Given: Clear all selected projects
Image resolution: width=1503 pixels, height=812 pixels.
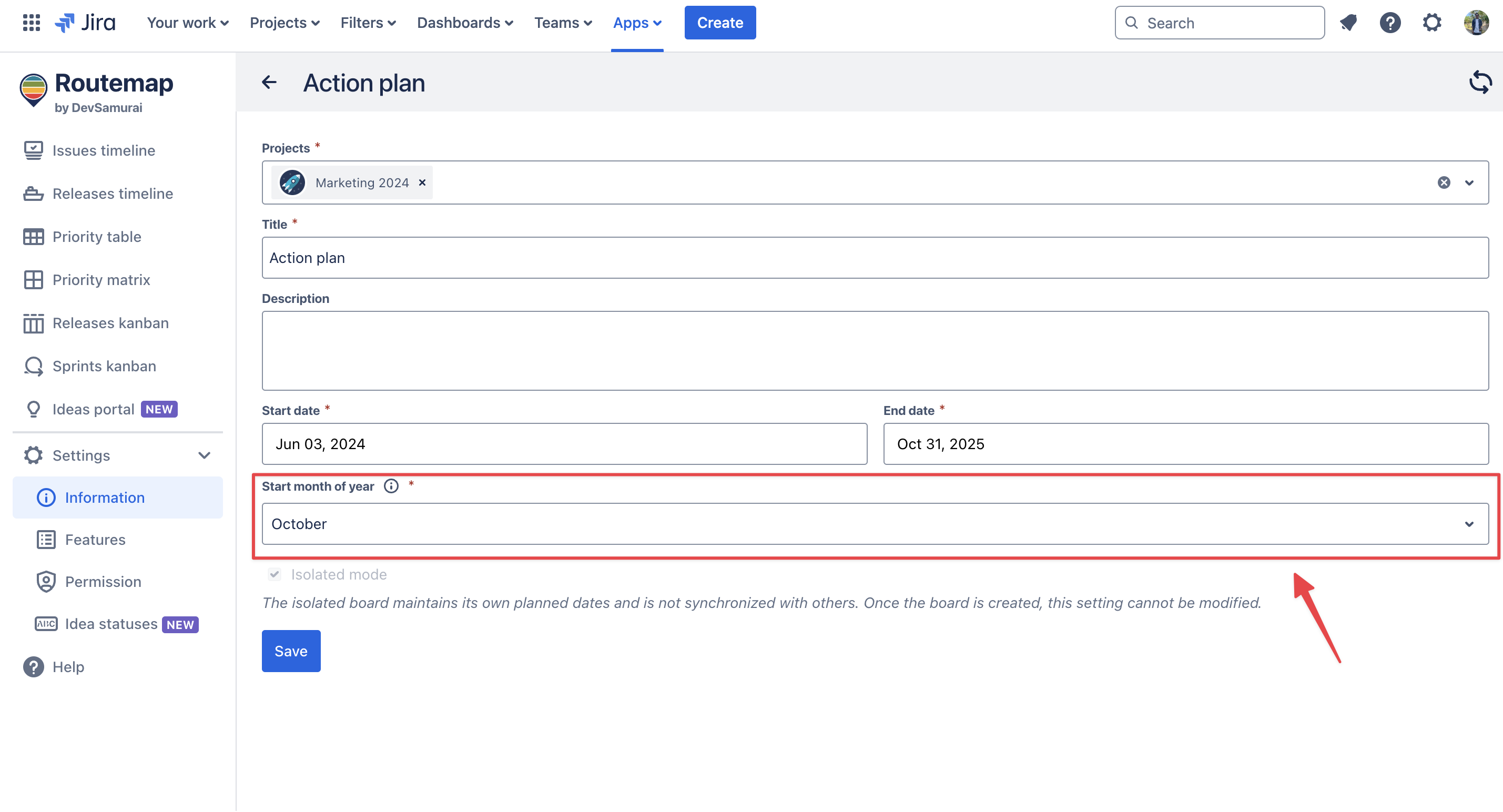Looking at the screenshot, I should click(1444, 182).
